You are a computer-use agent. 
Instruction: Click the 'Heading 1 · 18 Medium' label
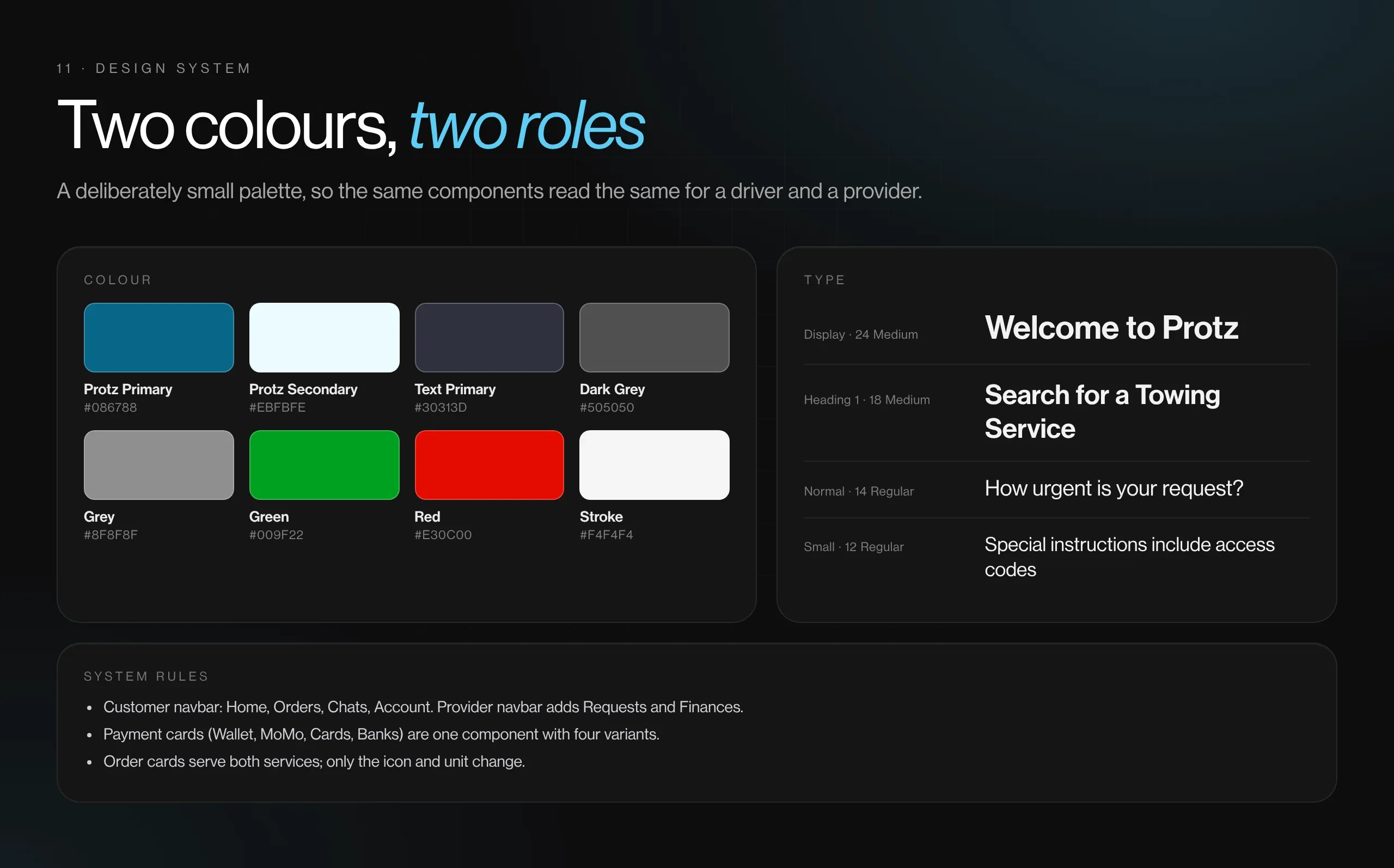coord(866,400)
